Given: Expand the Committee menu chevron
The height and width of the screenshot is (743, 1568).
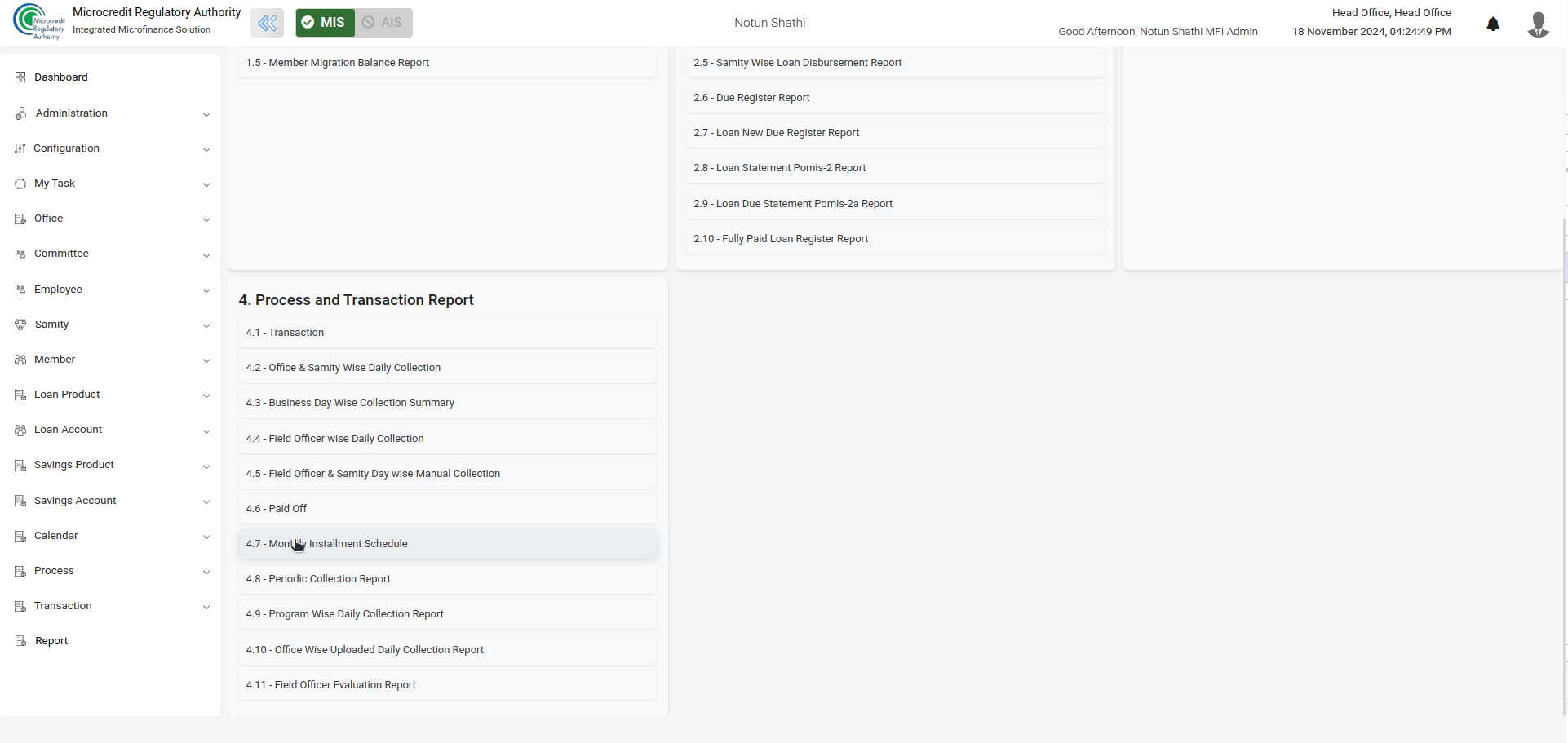Looking at the screenshot, I should coord(206,255).
